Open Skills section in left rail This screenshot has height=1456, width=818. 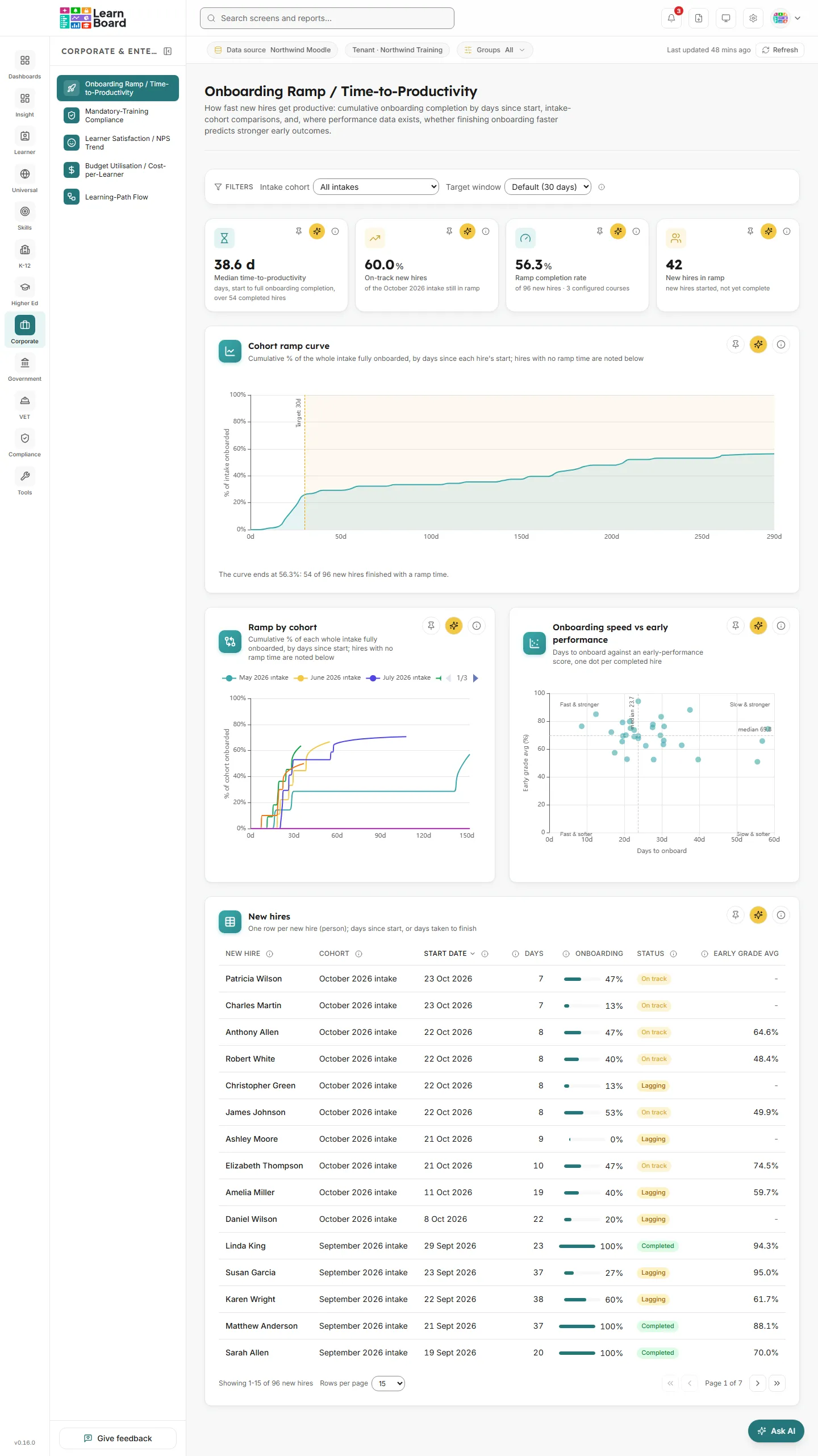pyautogui.click(x=24, y=217)
